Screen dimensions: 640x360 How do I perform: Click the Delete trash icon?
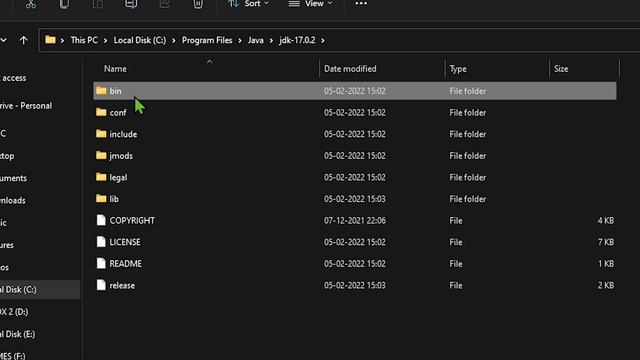pyautogui.click(x=198, y=4)
